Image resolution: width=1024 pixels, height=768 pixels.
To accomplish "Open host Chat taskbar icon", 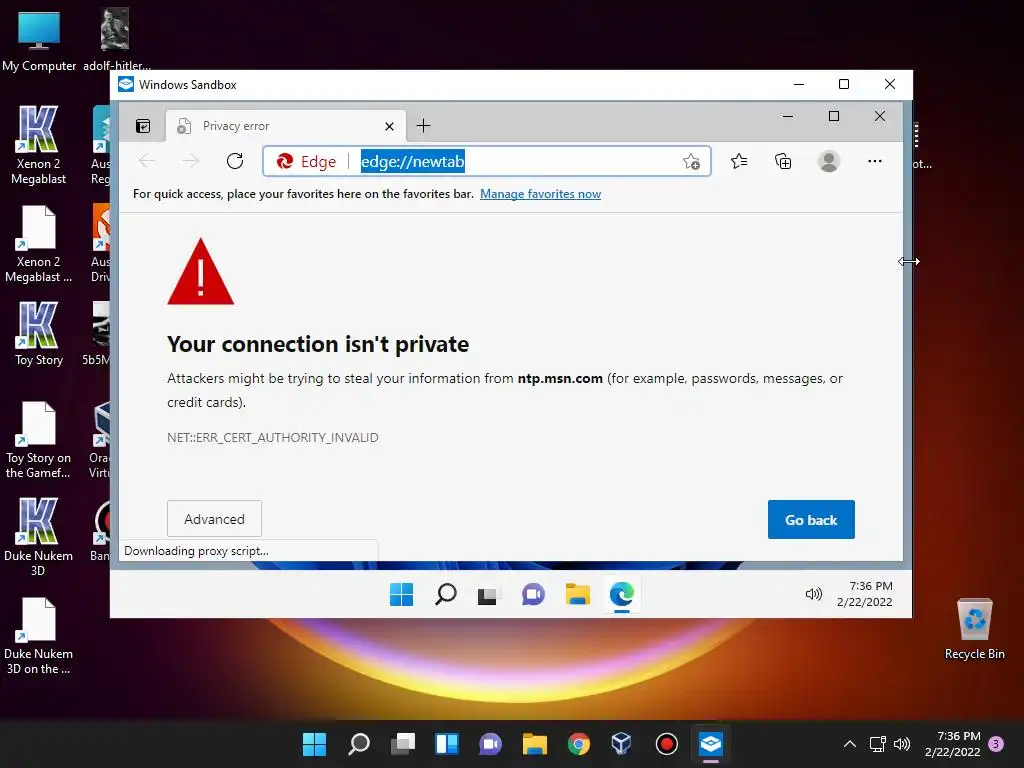I will click(490, 744).
